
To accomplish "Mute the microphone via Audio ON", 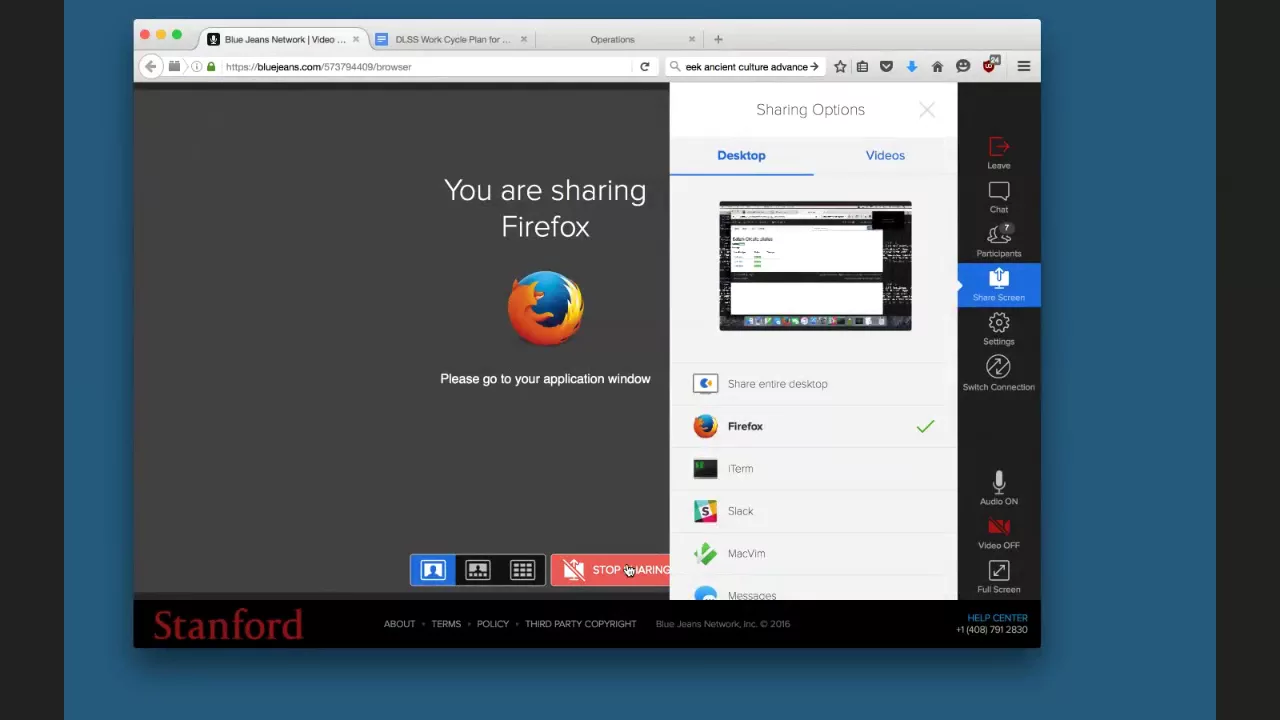I will tap(998, 488).
